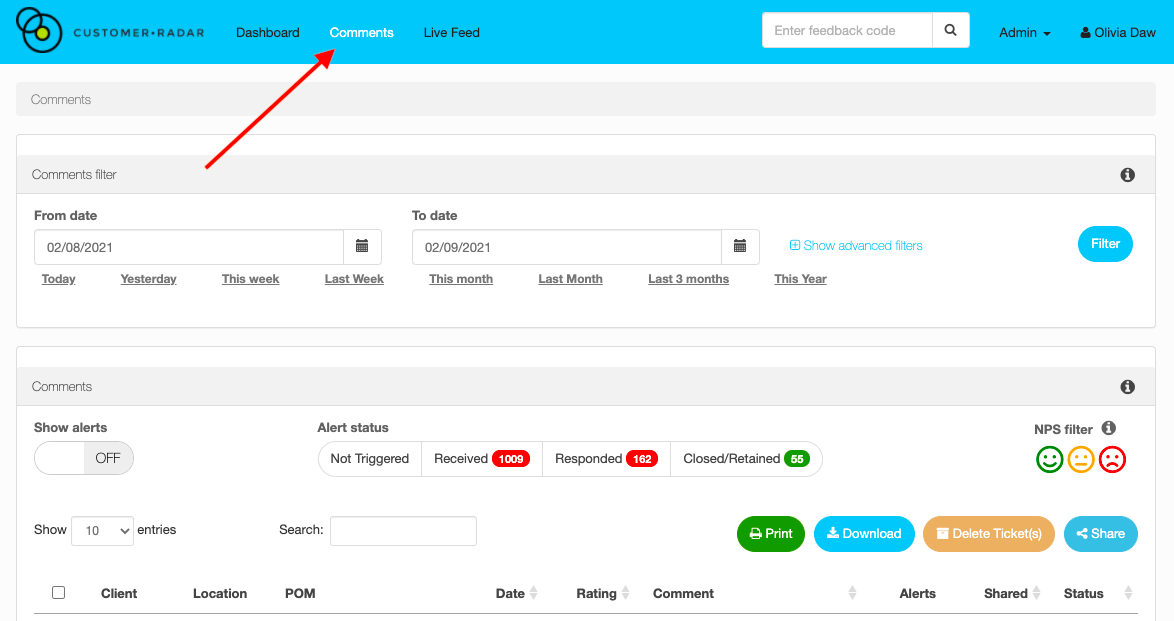The width and height of the screenshot is (1174, 621).
Task: Click the From date input field
Action: (189, 246)
